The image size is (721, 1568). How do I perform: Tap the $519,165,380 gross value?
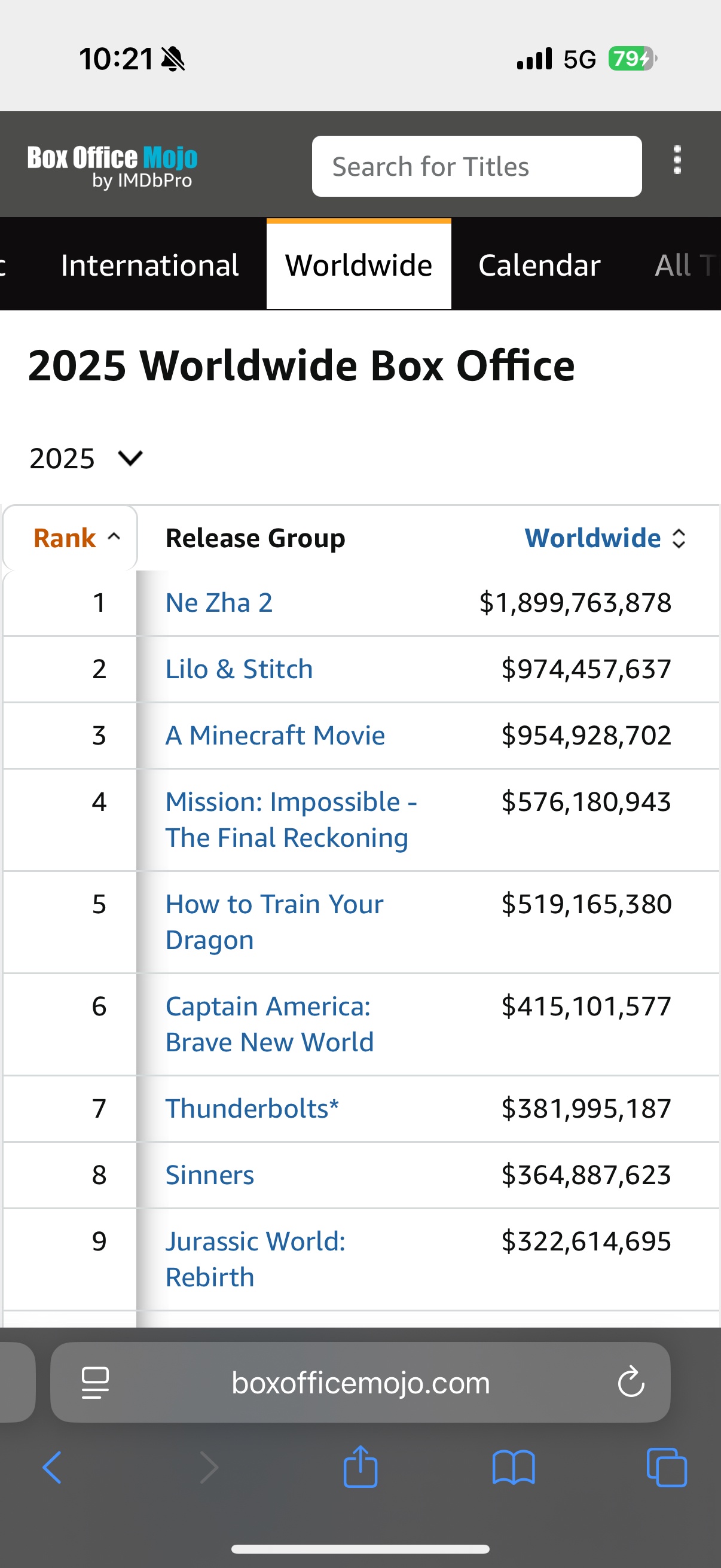pyautogui.click(x=586, y=904)
